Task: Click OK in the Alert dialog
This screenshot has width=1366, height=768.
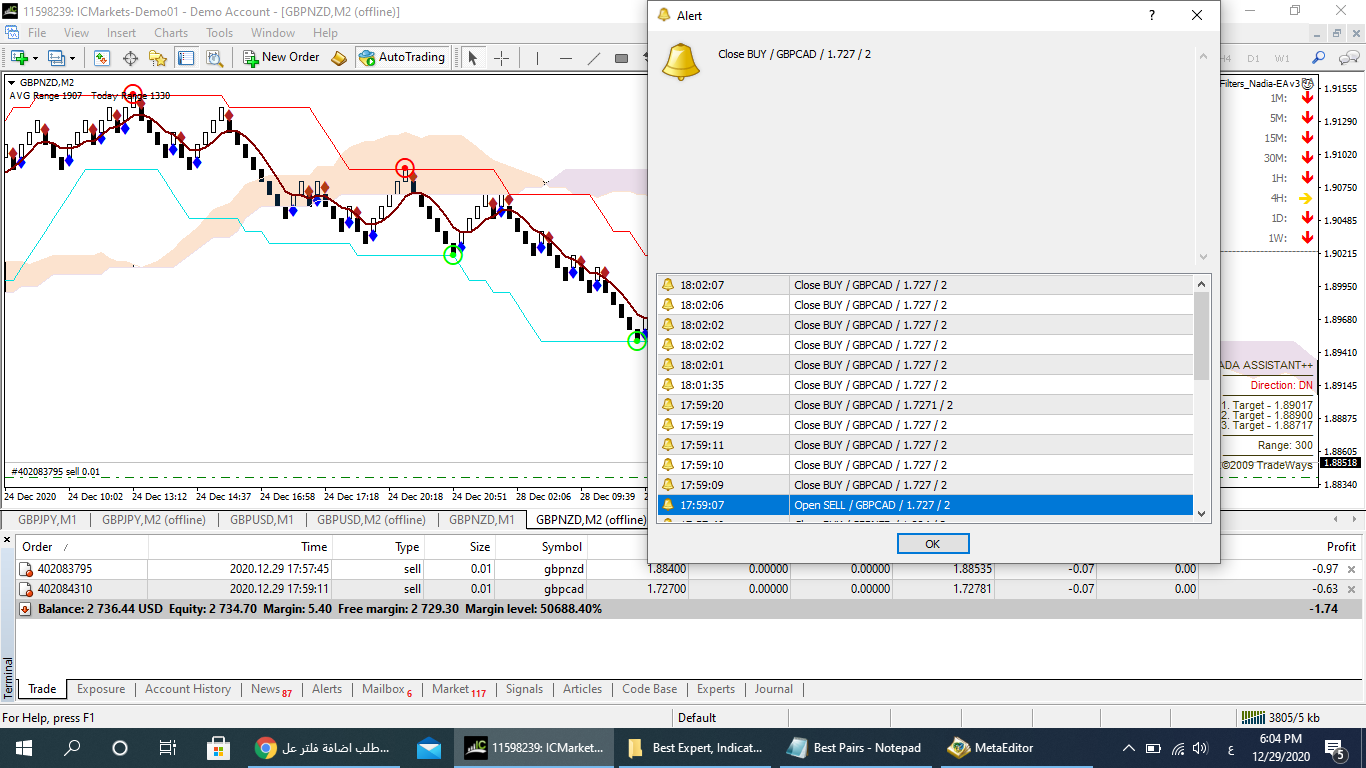Action: [933, 544]
